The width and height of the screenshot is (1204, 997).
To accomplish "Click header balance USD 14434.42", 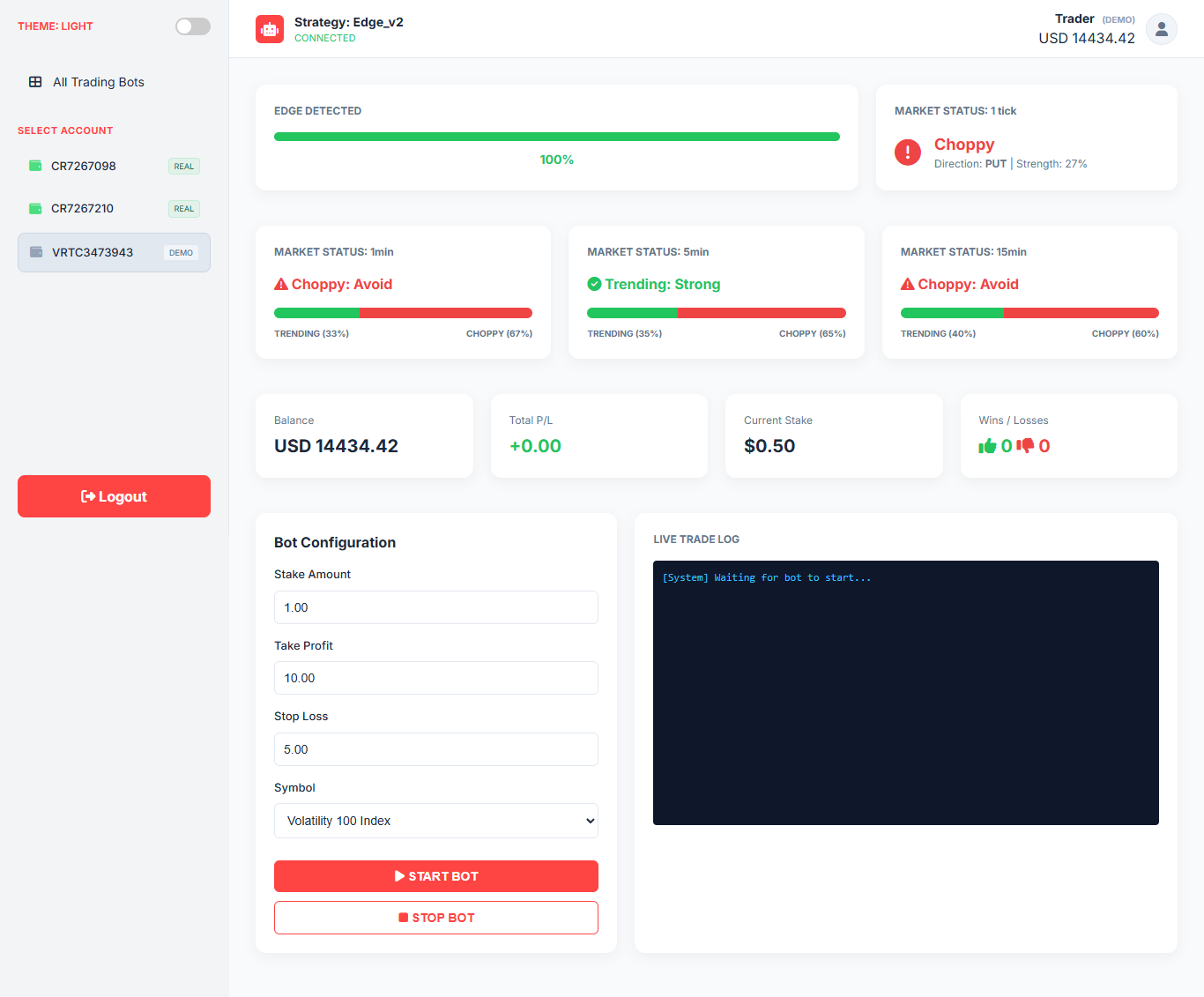I will pos(1087,38).
